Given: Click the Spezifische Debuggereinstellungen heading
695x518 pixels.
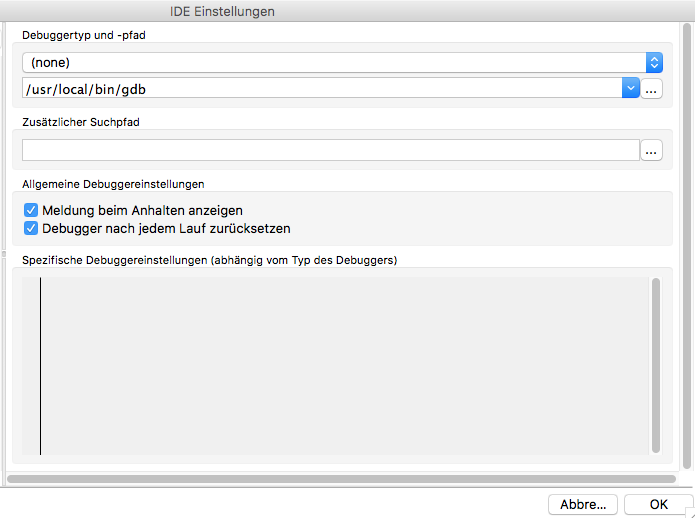Looking at the screenshot, I should 210,261.
